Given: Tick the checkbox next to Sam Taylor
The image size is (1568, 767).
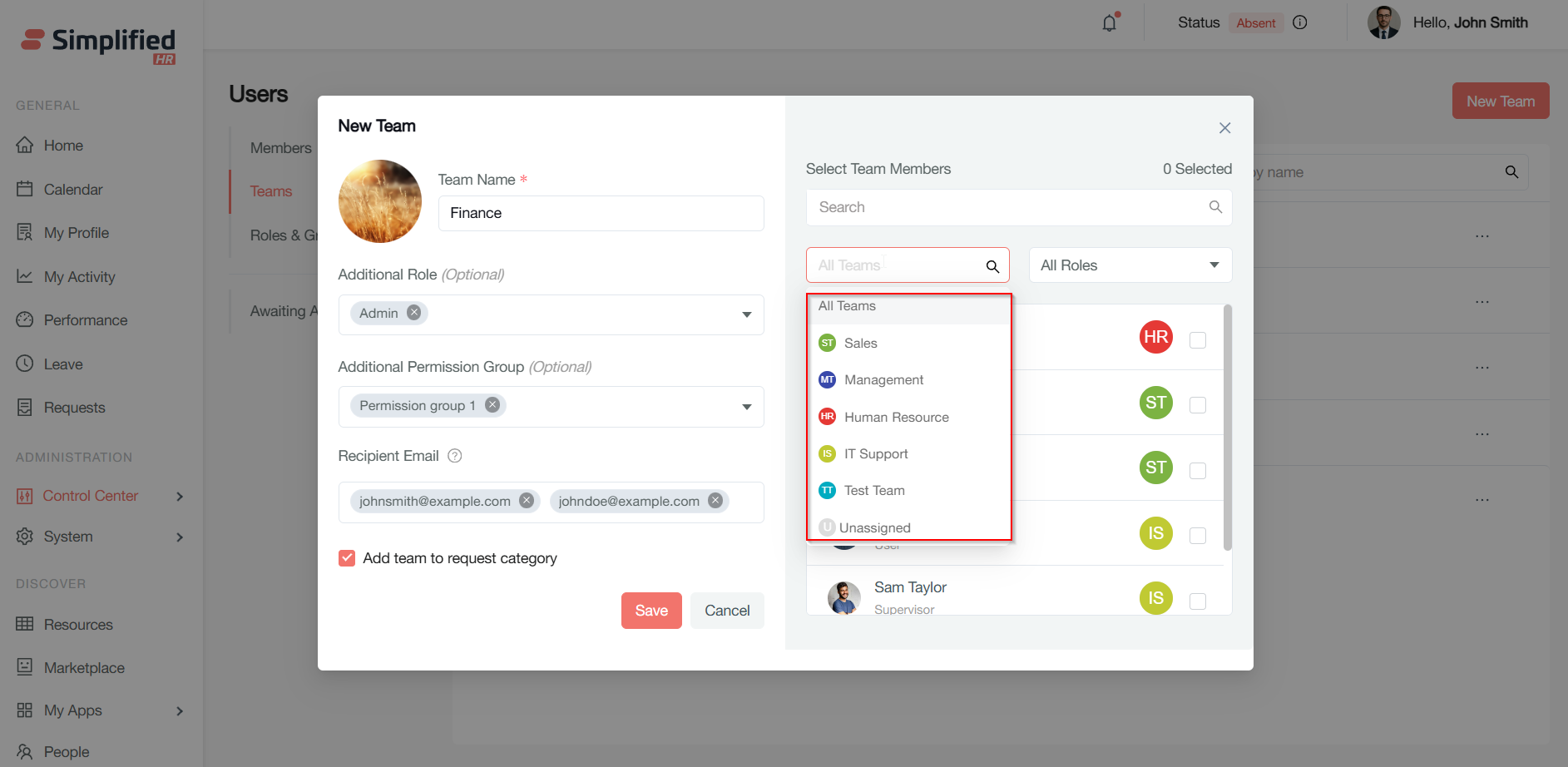Looking at the screenshot, I should coord(1198,601).
